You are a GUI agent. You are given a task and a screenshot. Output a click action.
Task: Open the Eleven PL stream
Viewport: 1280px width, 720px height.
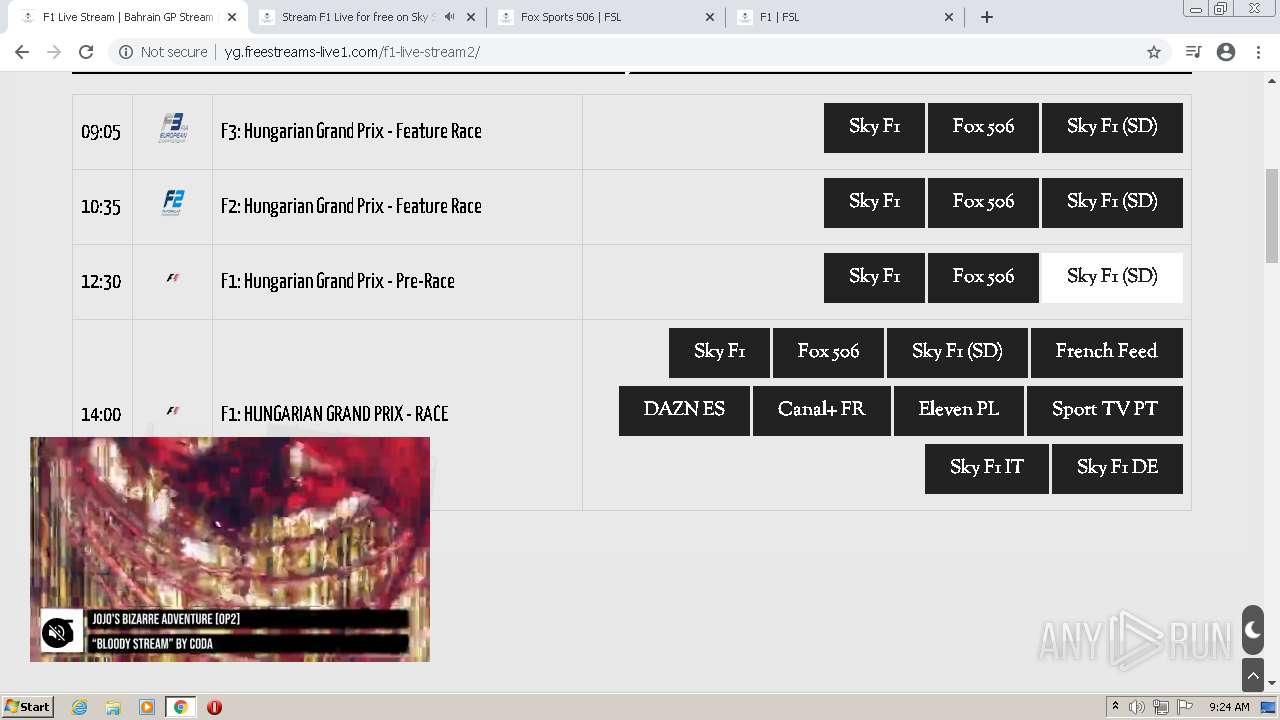[x=959, y=411]
